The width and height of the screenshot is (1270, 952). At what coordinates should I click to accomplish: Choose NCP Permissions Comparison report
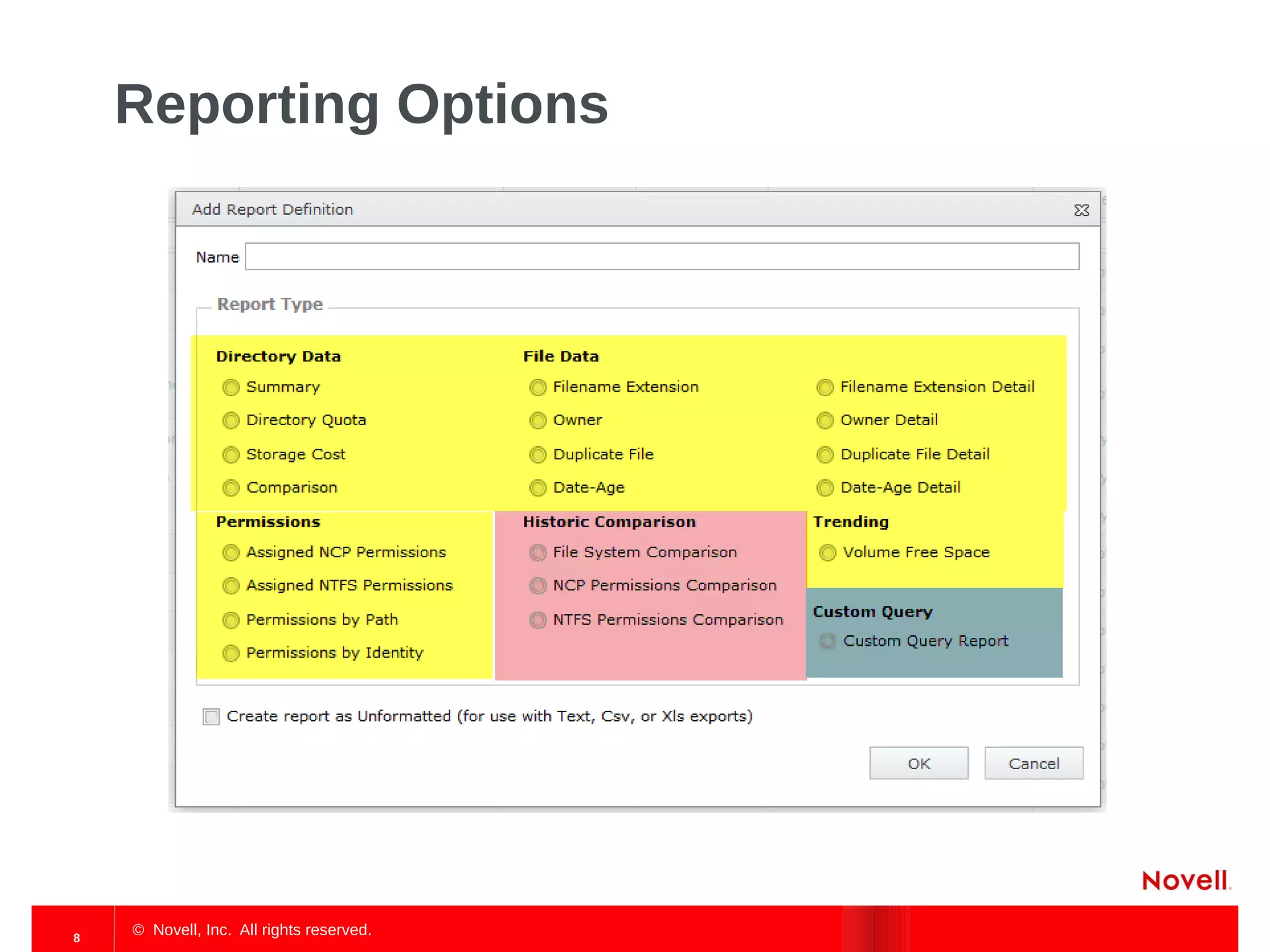click(x=538, y=586)
